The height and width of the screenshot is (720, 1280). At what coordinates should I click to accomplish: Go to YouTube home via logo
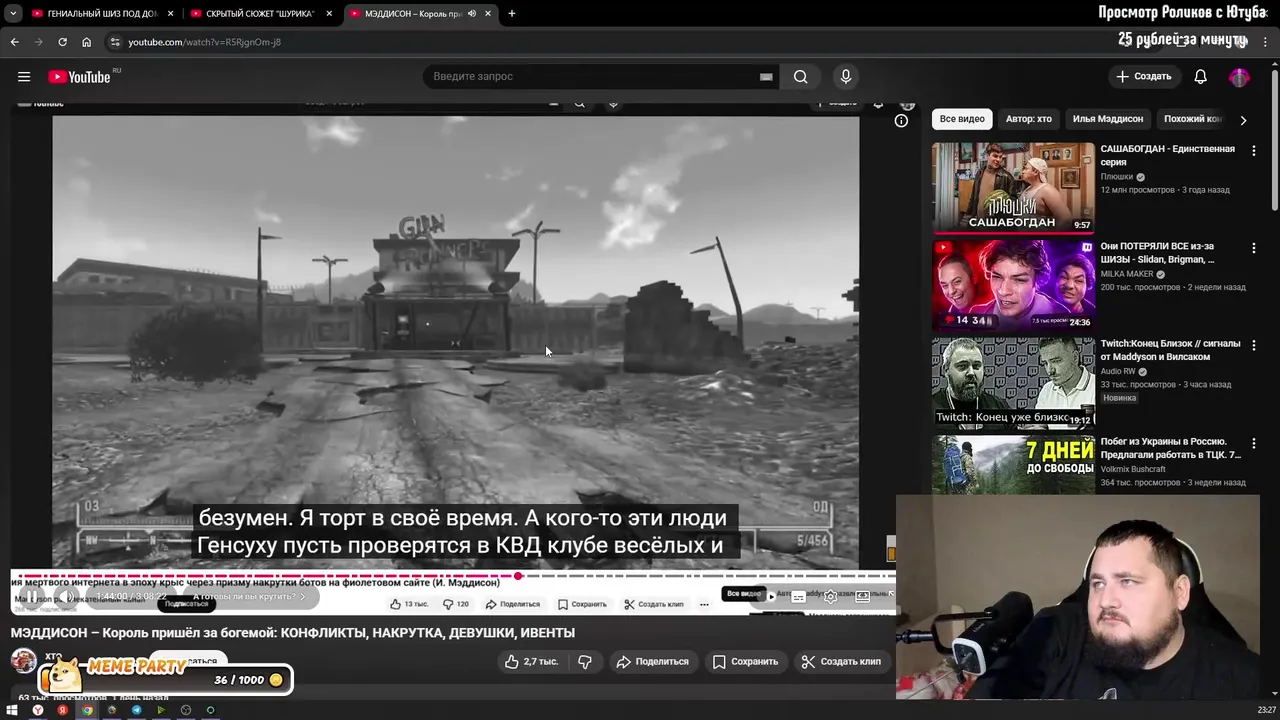(x=80, y=77)
